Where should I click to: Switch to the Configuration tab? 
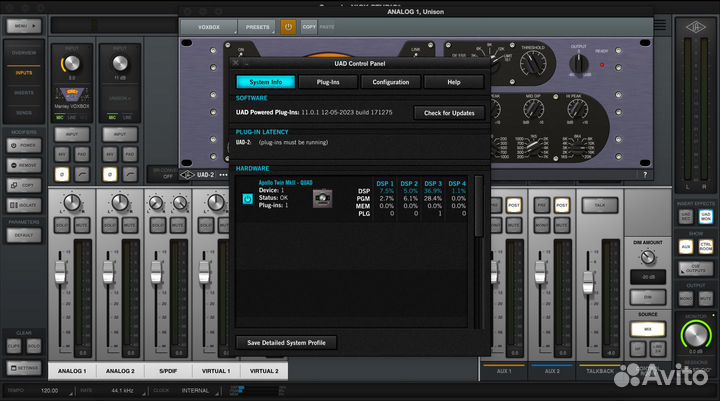(x=391, y=82)
